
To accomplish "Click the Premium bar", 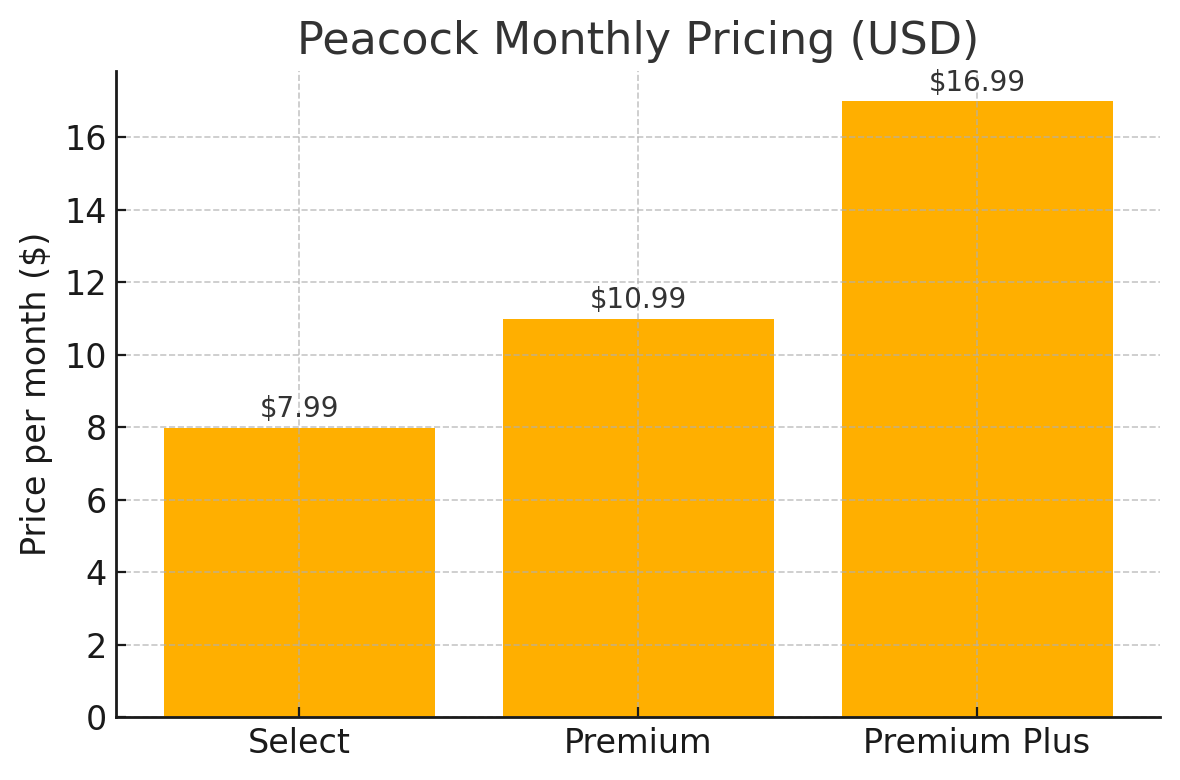I will (x=638, y=518).
